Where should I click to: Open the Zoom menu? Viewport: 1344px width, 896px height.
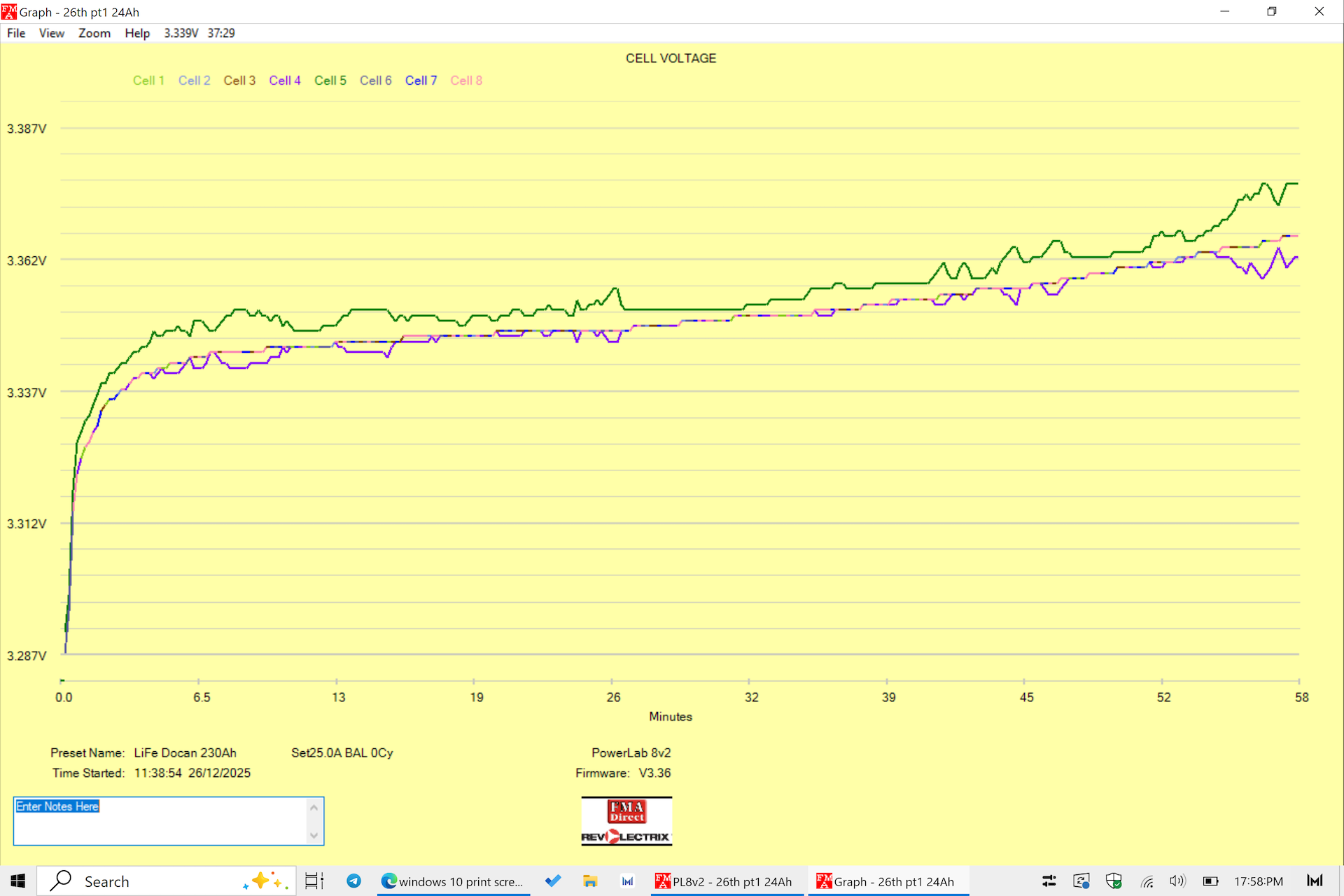[x=94, y=33]
